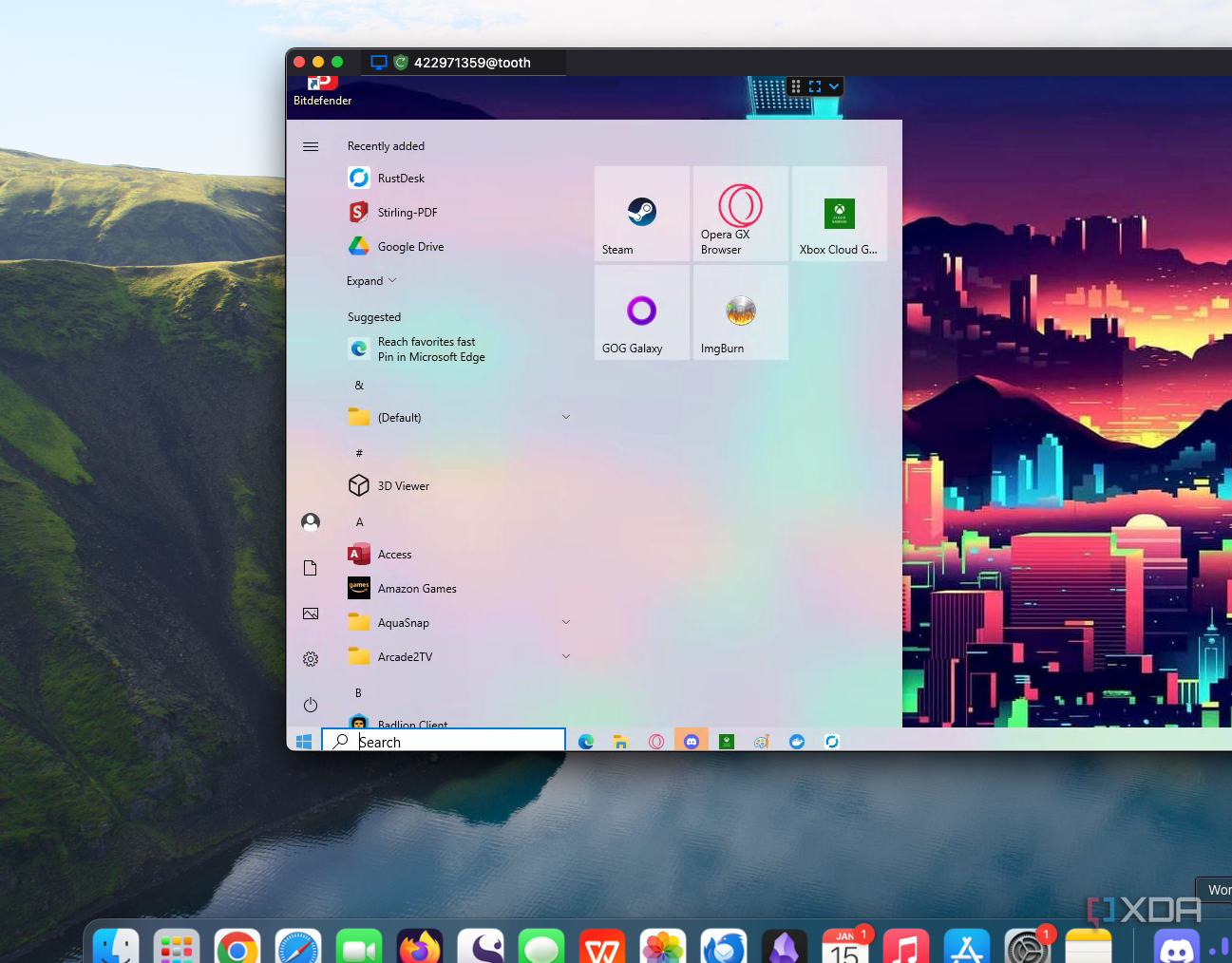Open the user account icon in Start
The width and height of the screenshot is (1232, 963).
coord(311,522)
